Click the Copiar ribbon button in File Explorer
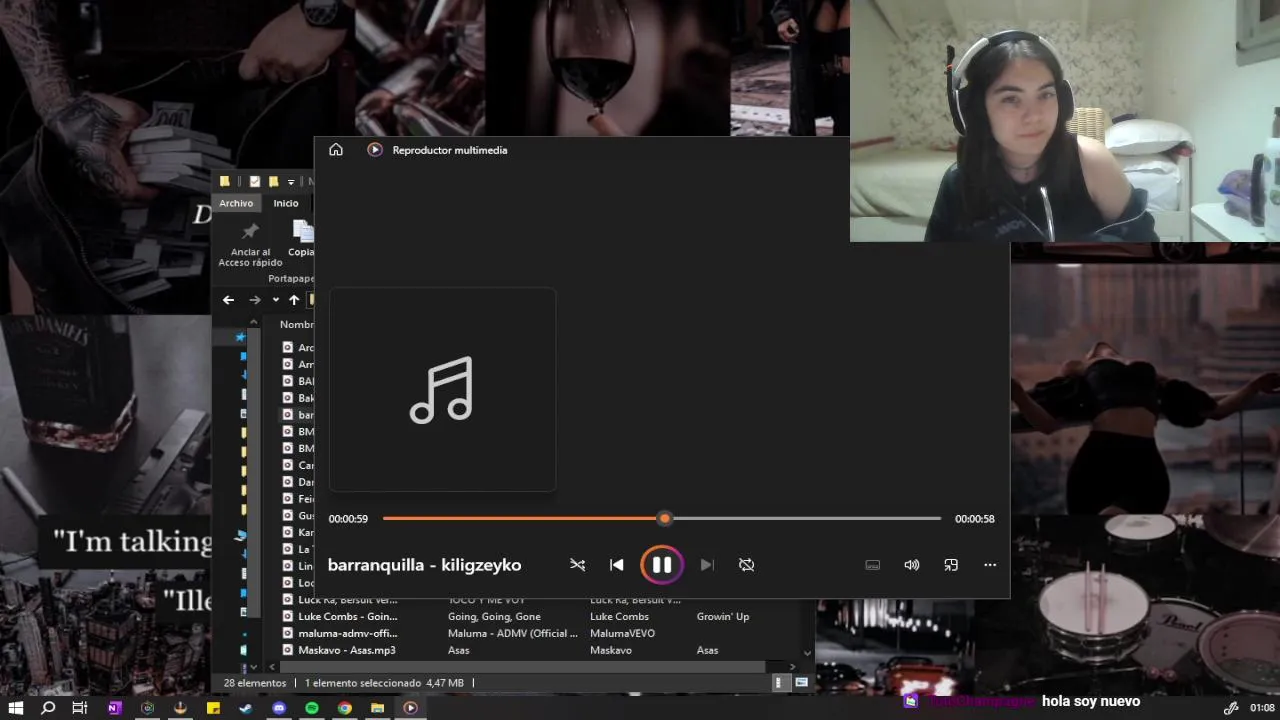 pos(301,240)
